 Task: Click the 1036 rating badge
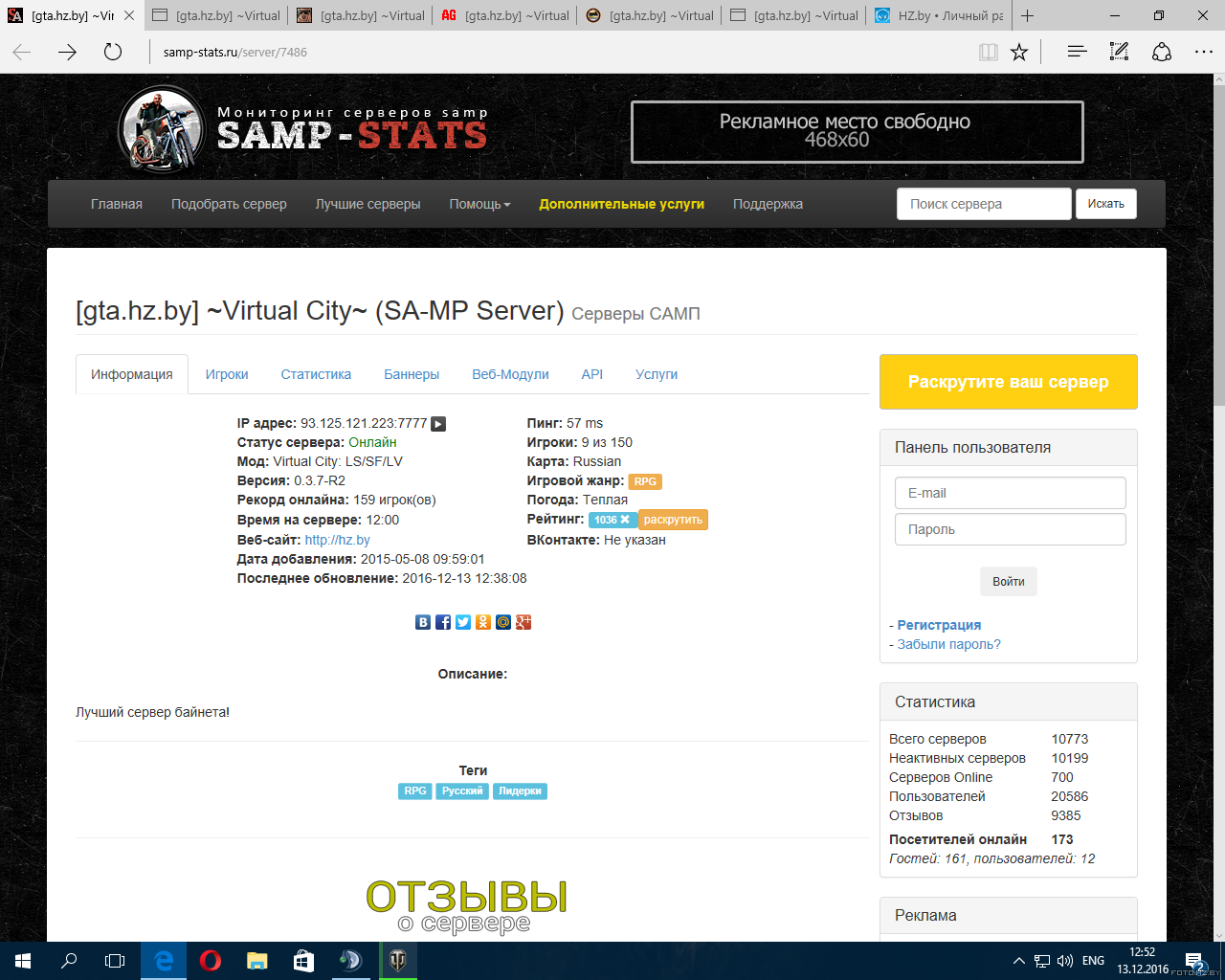pos(612,520)
